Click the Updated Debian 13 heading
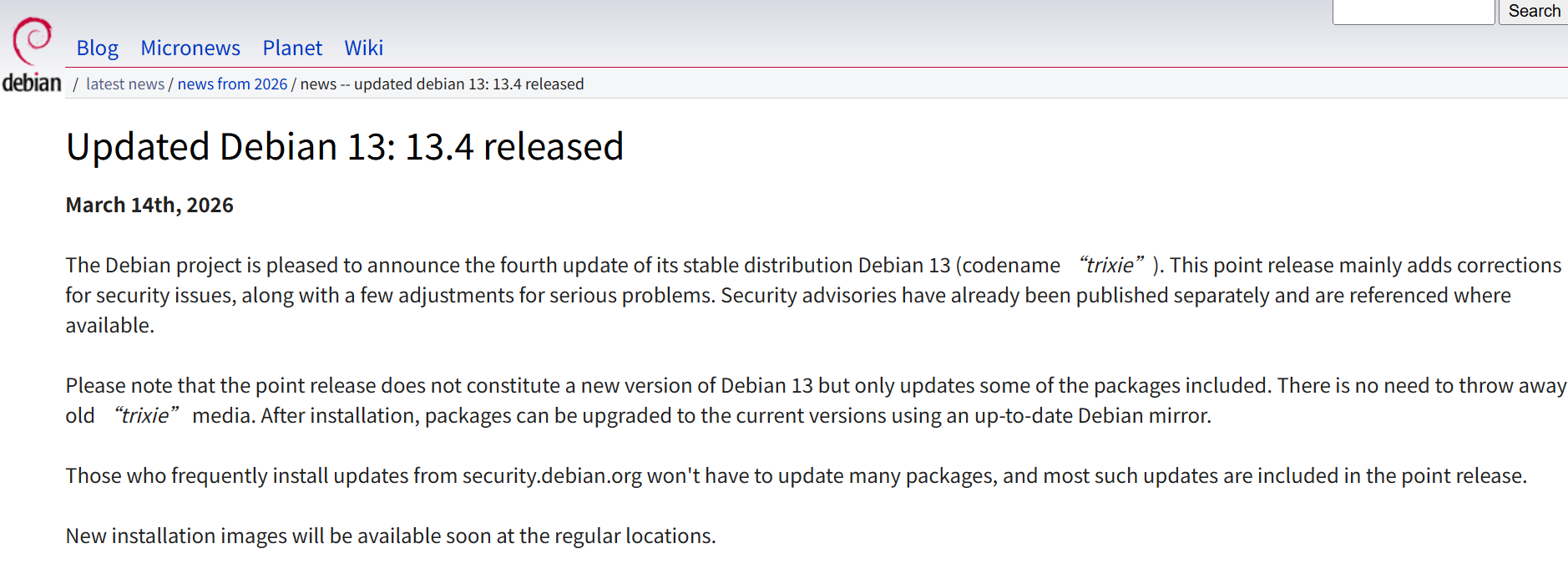 pos(345,145)
